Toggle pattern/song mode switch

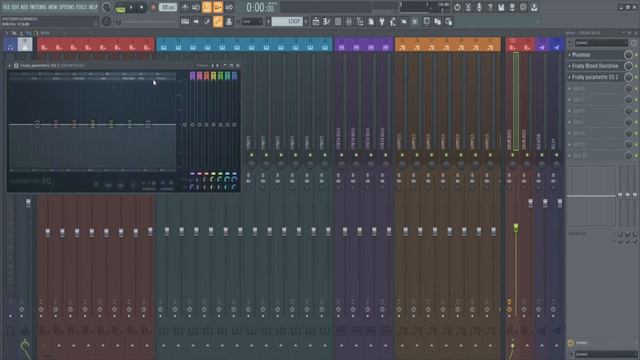120,7
